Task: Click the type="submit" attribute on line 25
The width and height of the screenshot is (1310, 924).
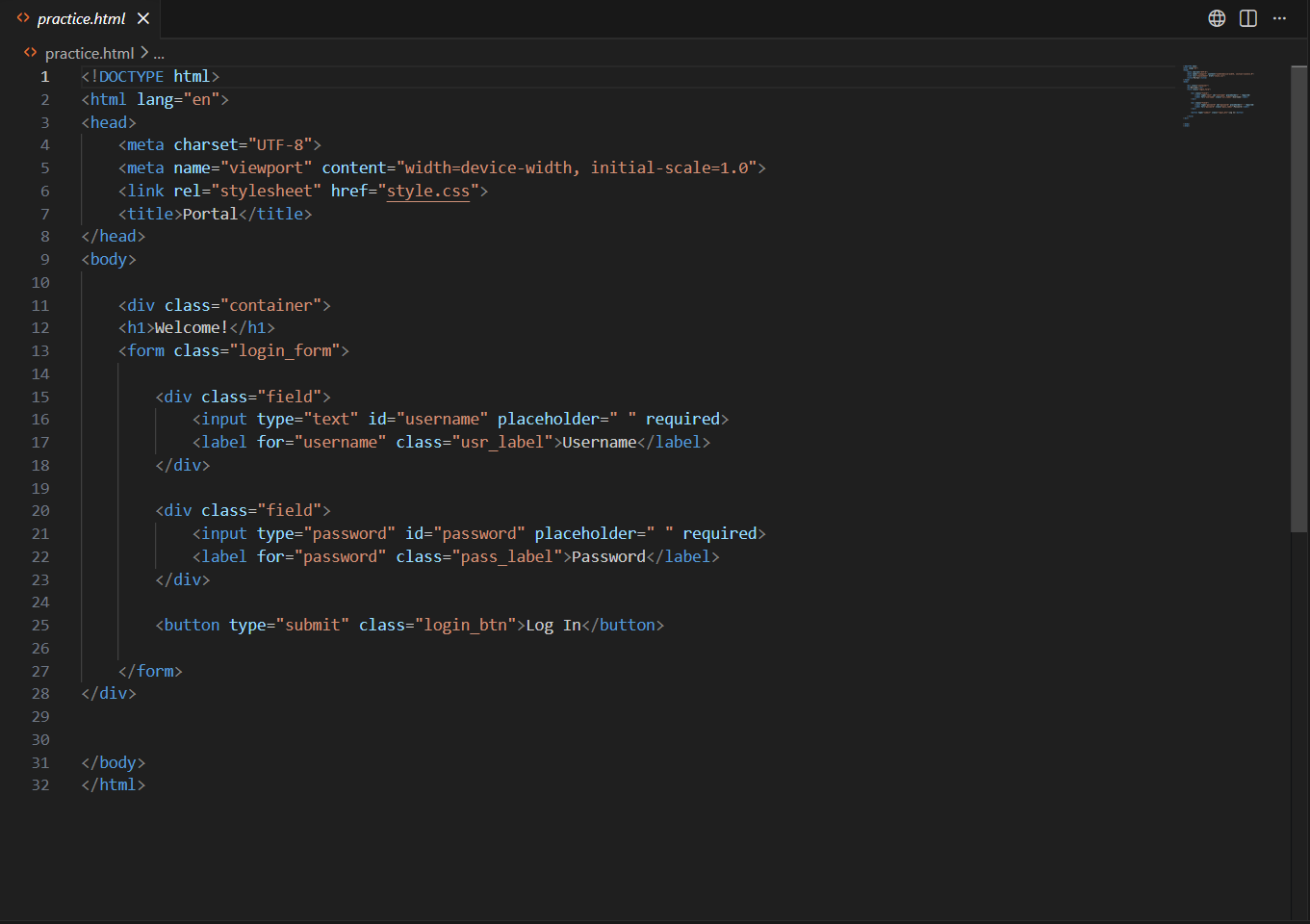Action: pyautogui.click(x=290, y=625)
